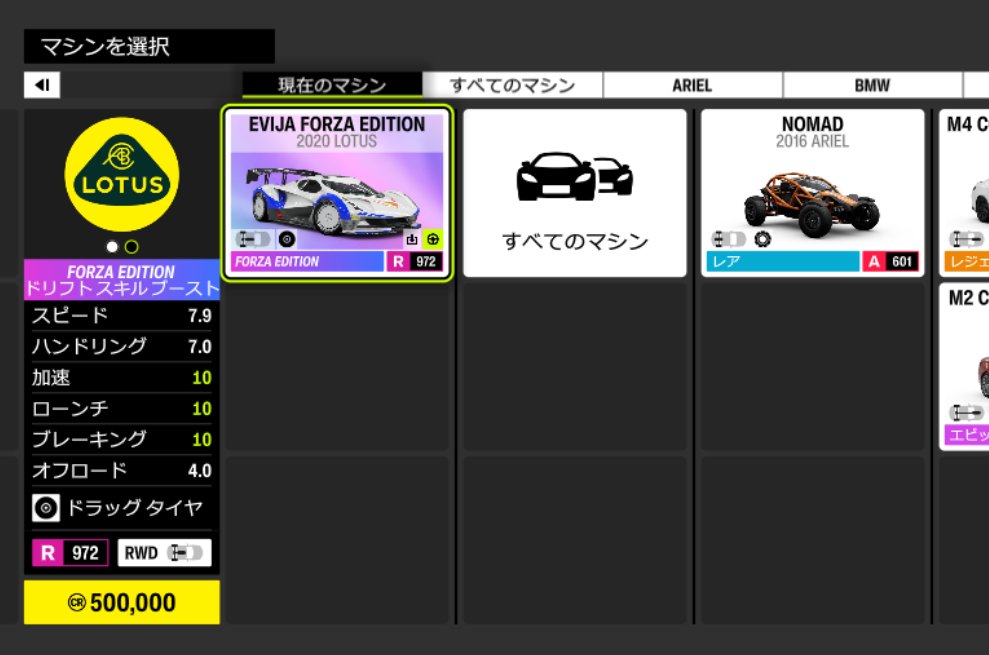Image resolution: width=989 pixels, height=655 pixels.
Task: Click the purple エピッ rarity bar on M2 card
Action: [966, 435]
